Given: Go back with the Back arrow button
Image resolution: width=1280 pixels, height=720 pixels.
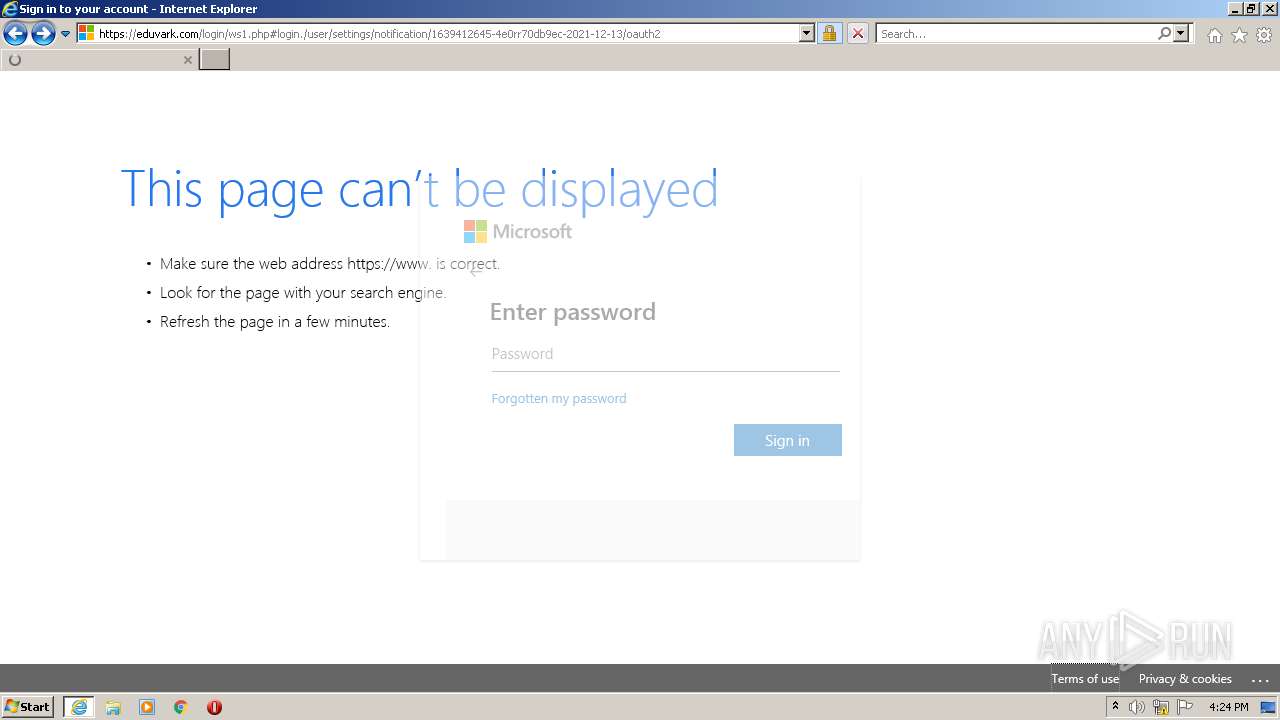Looking at the screenshot, I should tap(15, 34).
